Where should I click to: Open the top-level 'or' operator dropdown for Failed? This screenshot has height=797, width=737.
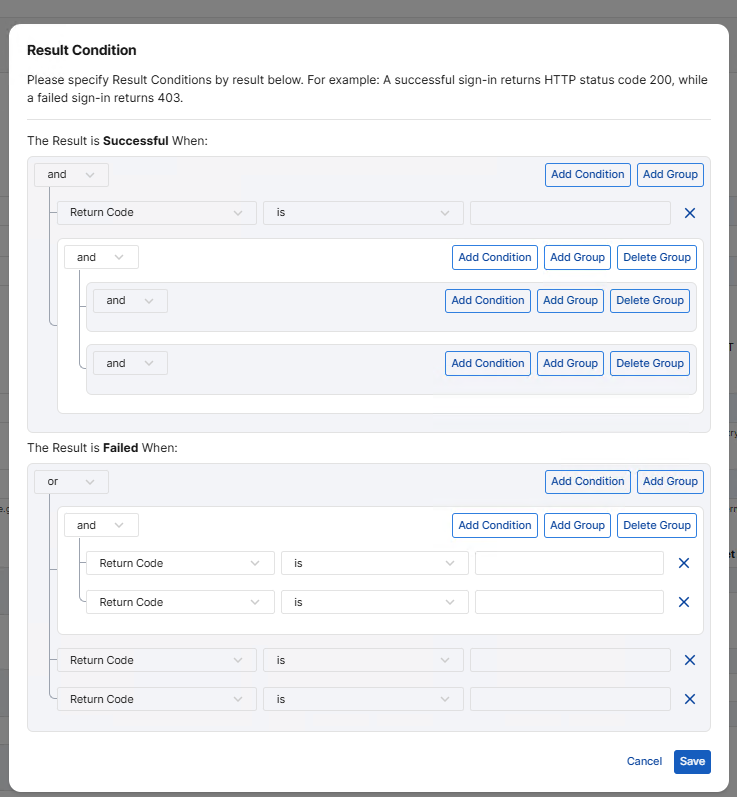pos(71,481)
